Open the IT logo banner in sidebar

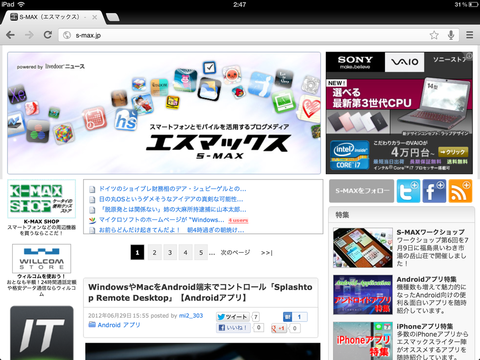coord(42,333)
